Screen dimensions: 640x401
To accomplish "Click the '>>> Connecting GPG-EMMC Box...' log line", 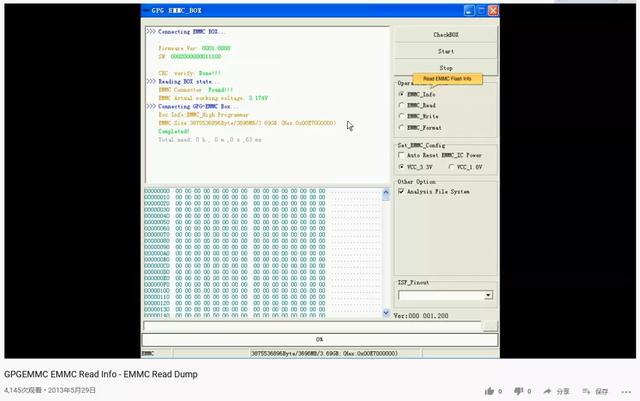I will click(192, 106).
